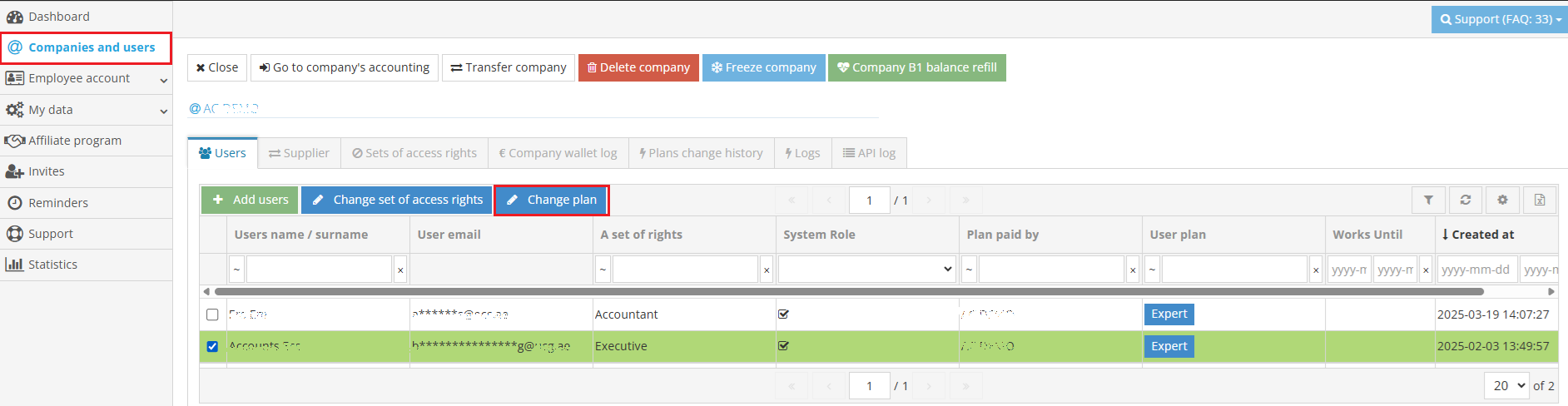This screenshot has width=1568, height=406.
Task: Uncheck the selected Executive user row
Action: [x=212, y=346]
